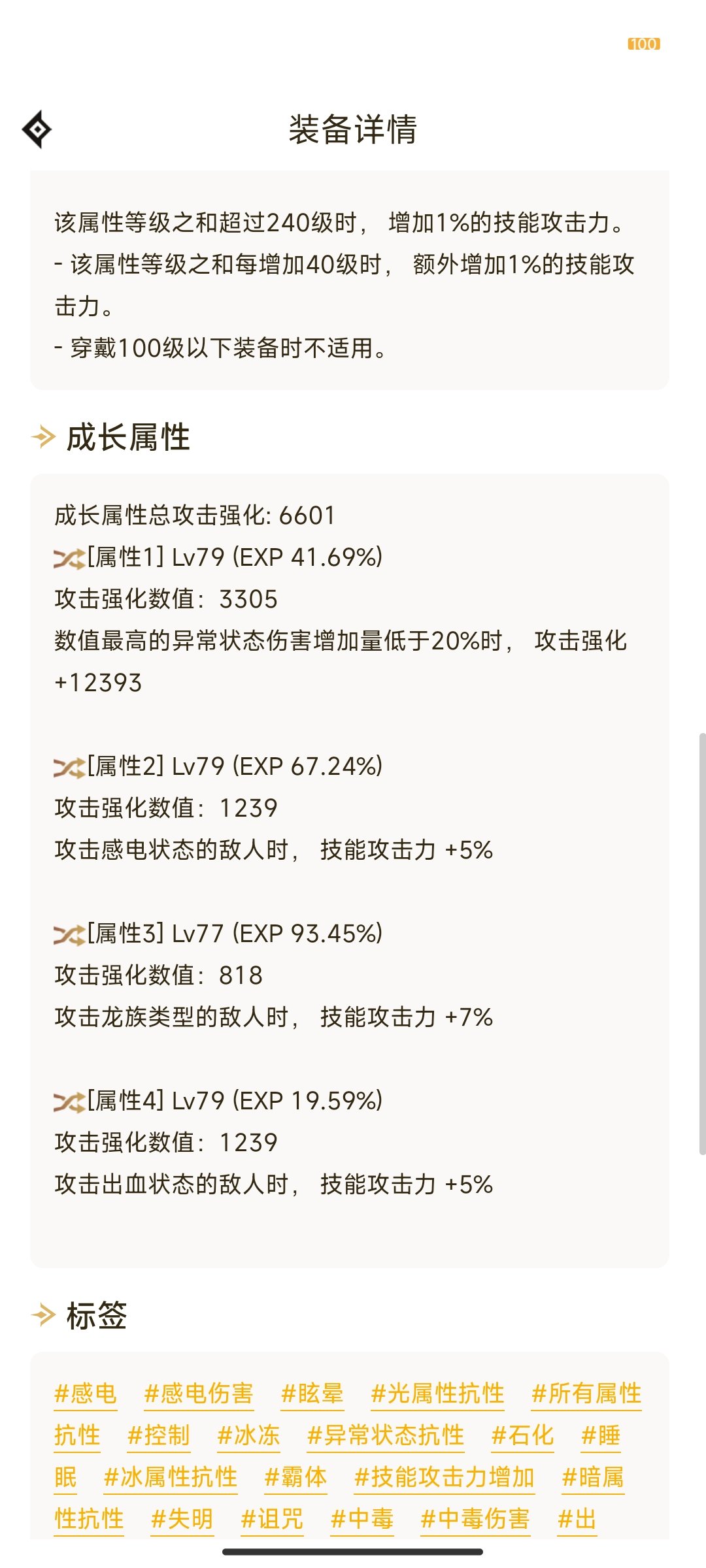
Task: Select the #控制 tag
Action: click(x=159, y=1435)
